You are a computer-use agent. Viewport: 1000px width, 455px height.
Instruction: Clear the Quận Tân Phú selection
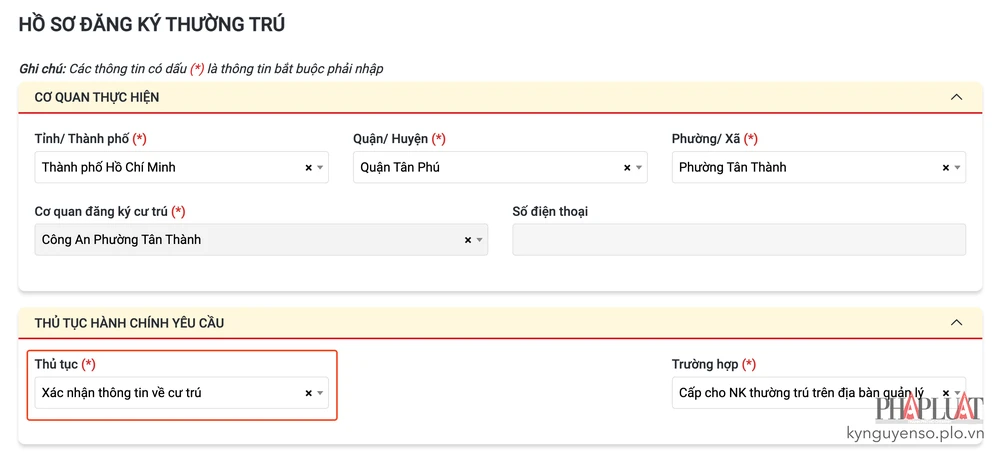pos(627,168)
